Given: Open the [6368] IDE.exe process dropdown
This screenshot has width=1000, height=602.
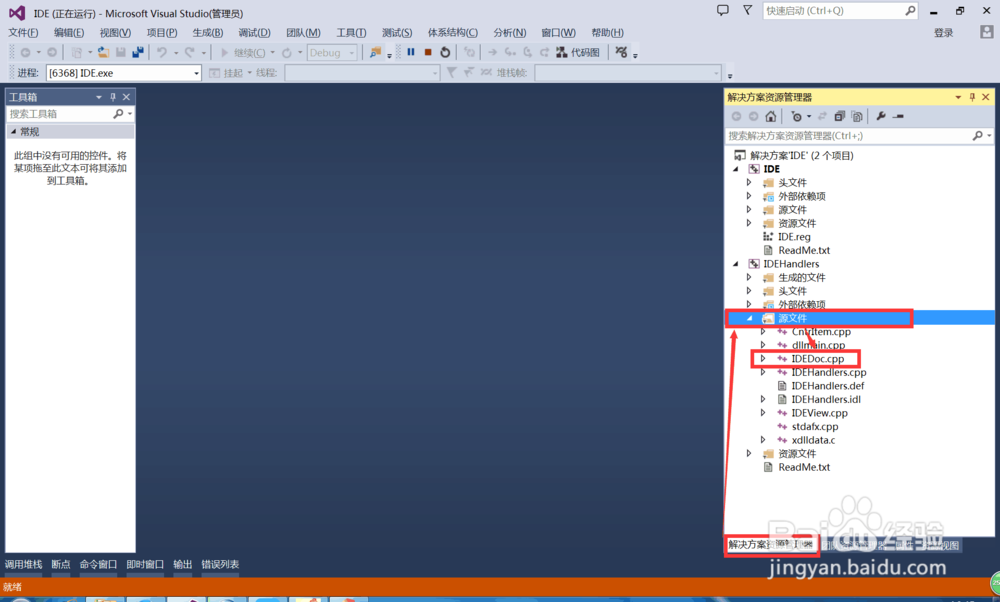Looking at the screenshot, I should 197,72.
